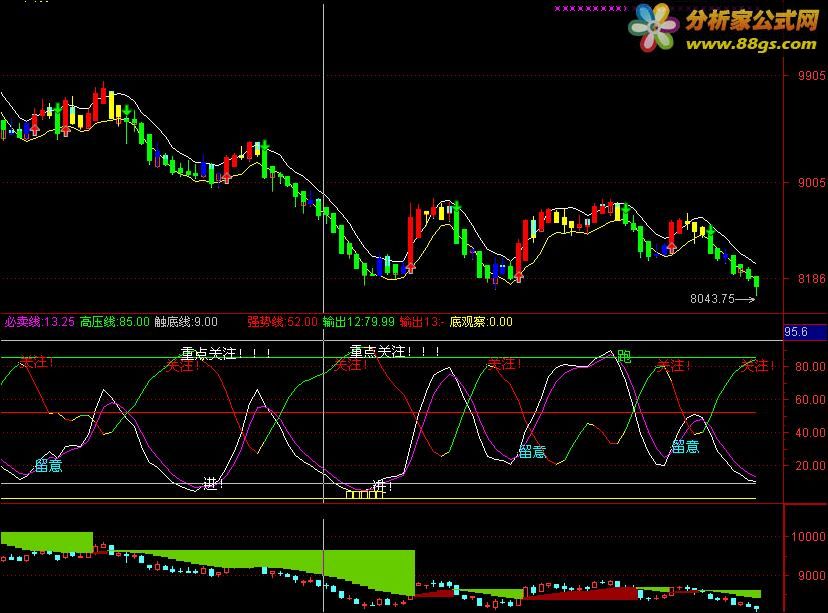
Task: Click the 留意 label below the 关注! near 跑
Action: [685, 447]
